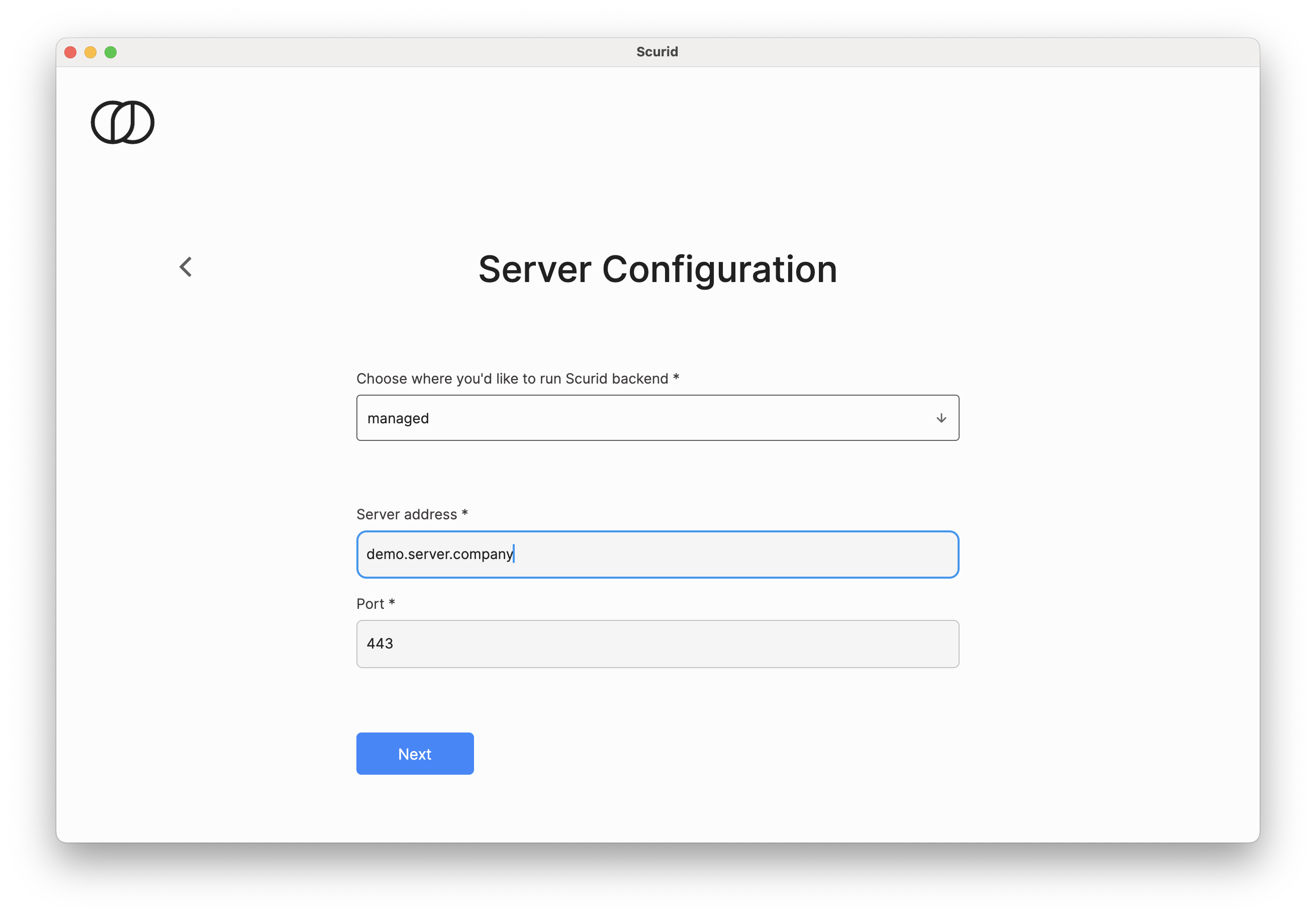1316x917 pixels.
Task: Click the dropdown arrow in backend selector
Action: coord(941,418)
